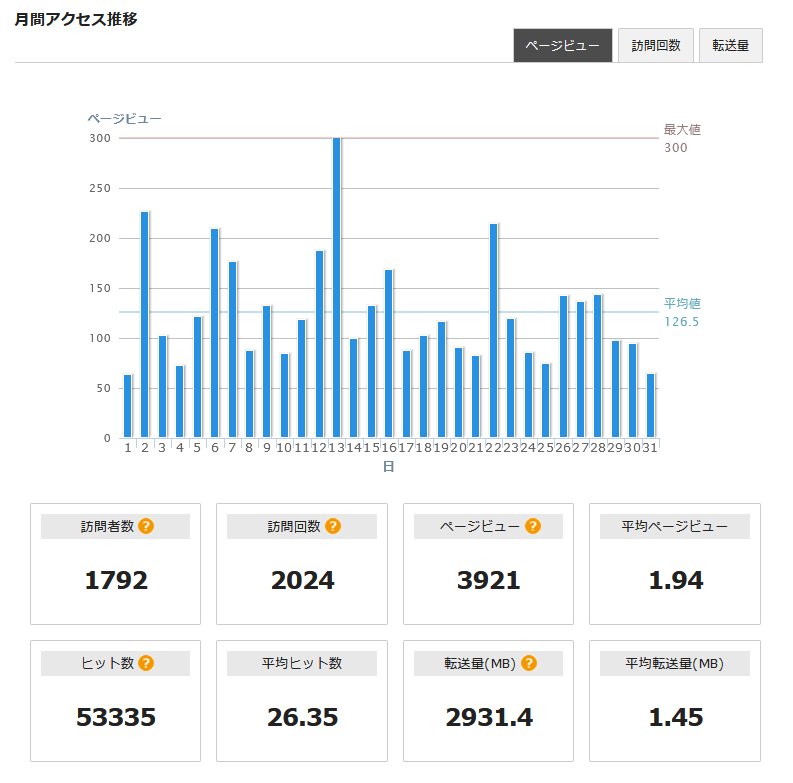793x783 pixels.
Task: Open the help icon in 訪問回数 card
Action: click(333, 526)
